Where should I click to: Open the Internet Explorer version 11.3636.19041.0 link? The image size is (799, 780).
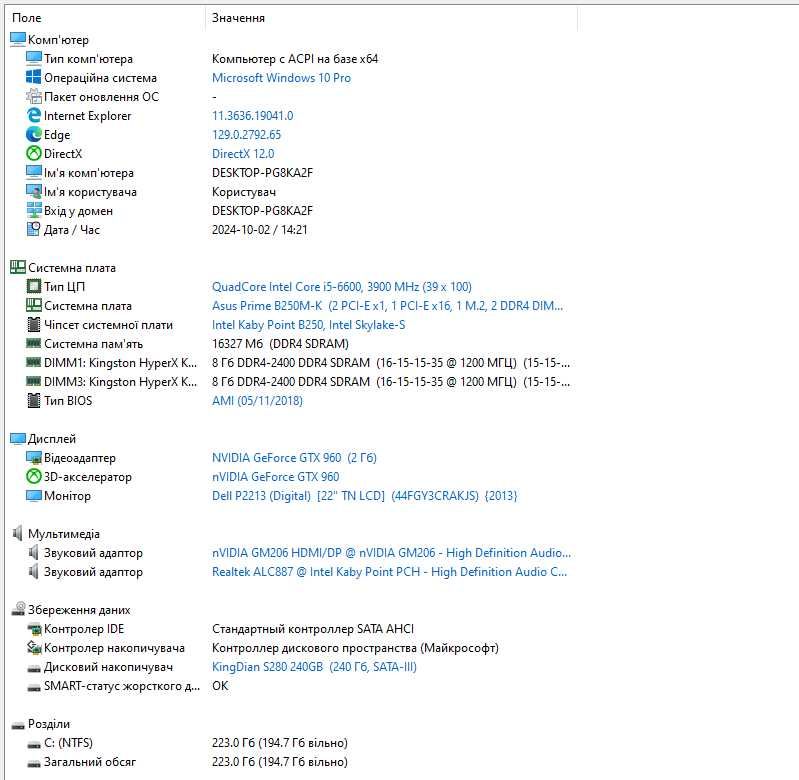tap(252, 116)
